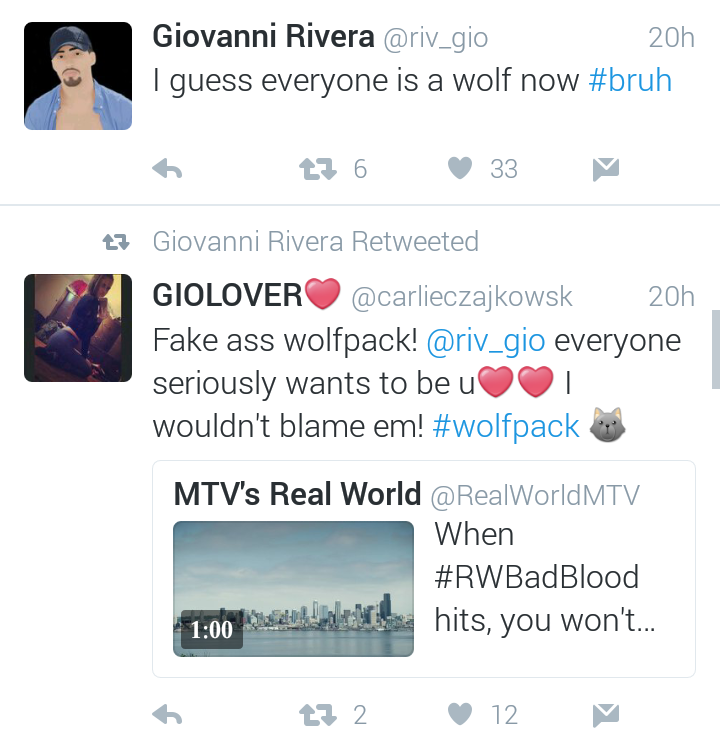Open the #bruh hashtag

(x=630, y=80)
